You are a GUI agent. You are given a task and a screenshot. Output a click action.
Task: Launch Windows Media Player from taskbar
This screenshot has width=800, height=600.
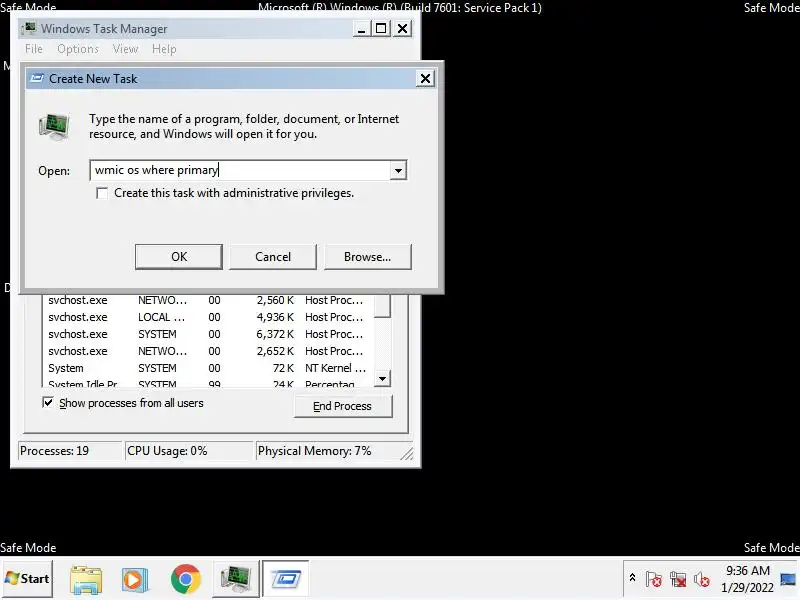point(135,580)
